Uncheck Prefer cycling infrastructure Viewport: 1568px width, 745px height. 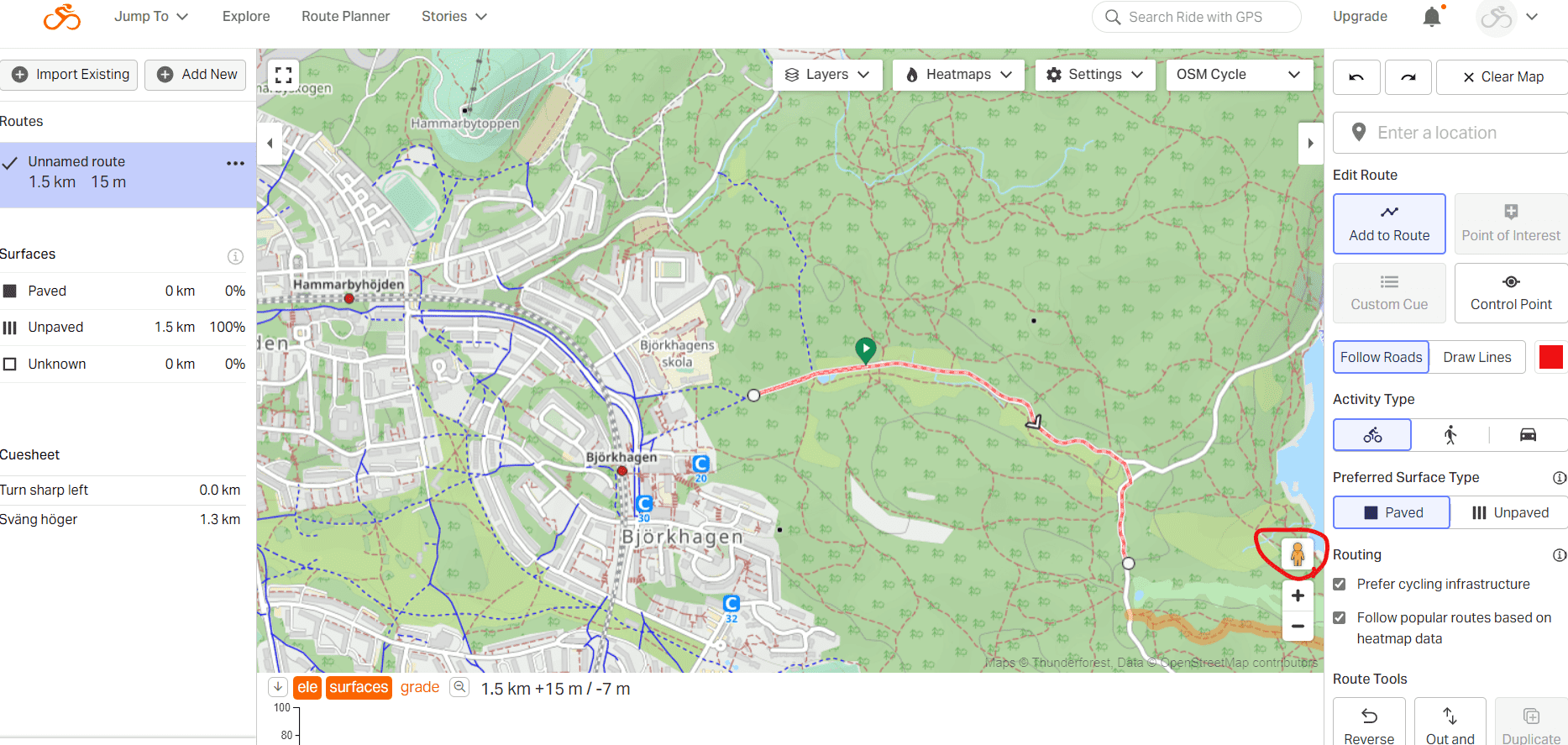click(x=1340, y=585)
